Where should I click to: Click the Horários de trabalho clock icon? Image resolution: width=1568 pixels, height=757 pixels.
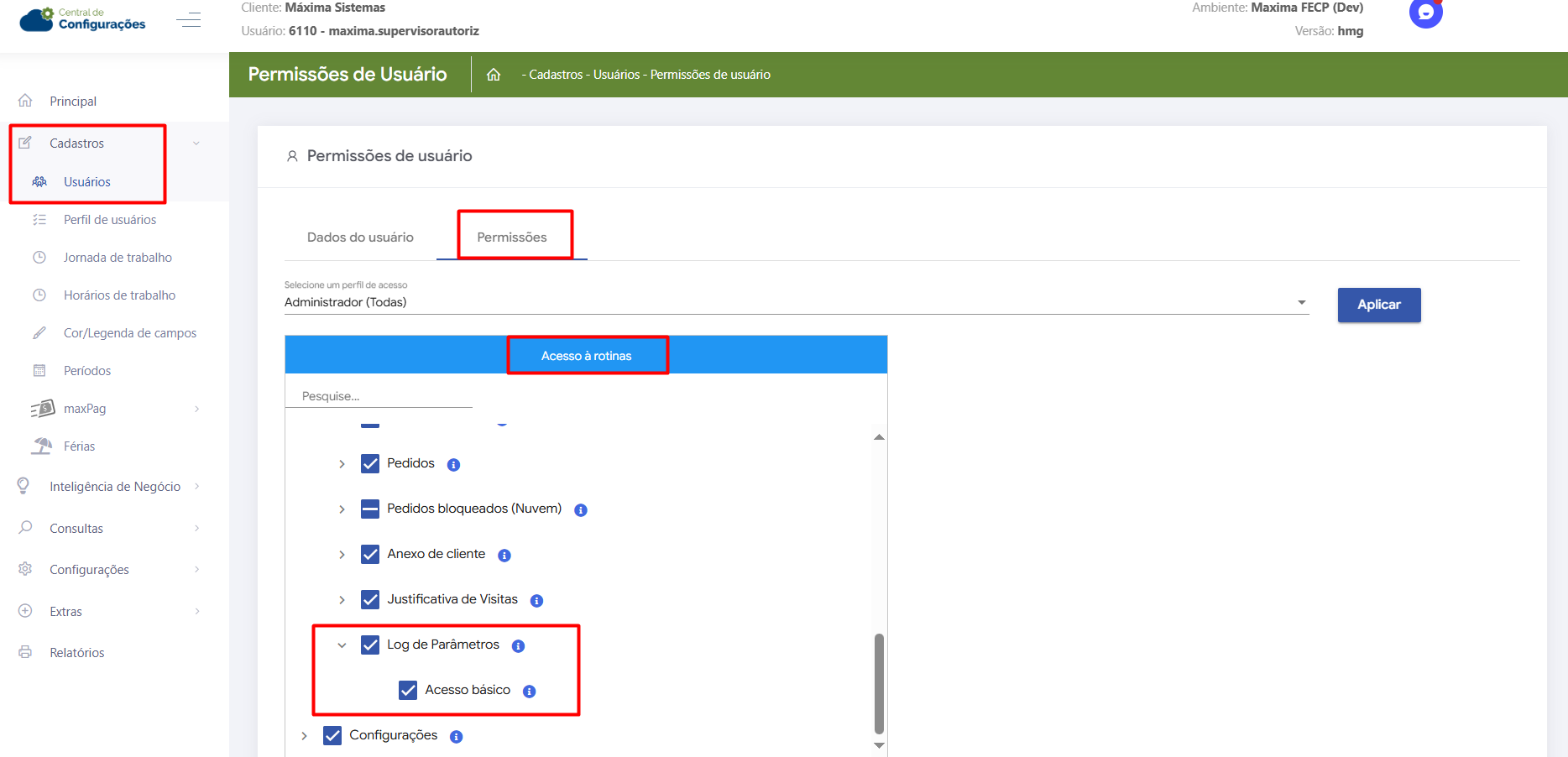point(39,295)
